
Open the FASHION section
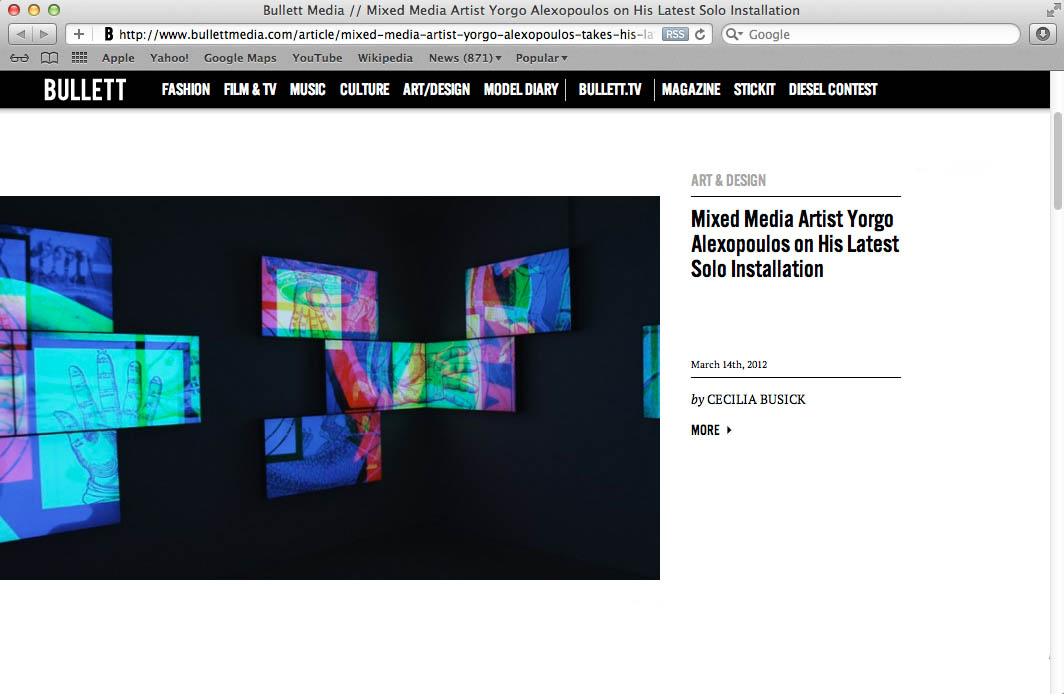(185, 90)
